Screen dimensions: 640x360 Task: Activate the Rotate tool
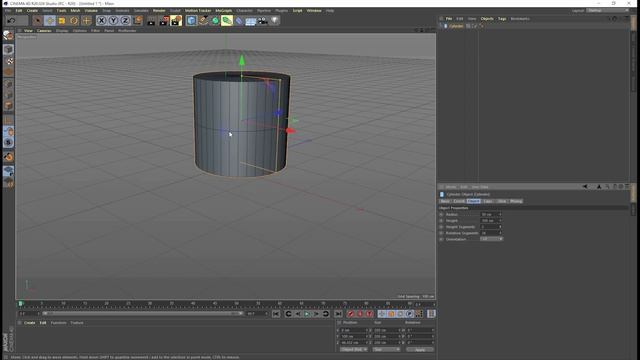point(74,20)
